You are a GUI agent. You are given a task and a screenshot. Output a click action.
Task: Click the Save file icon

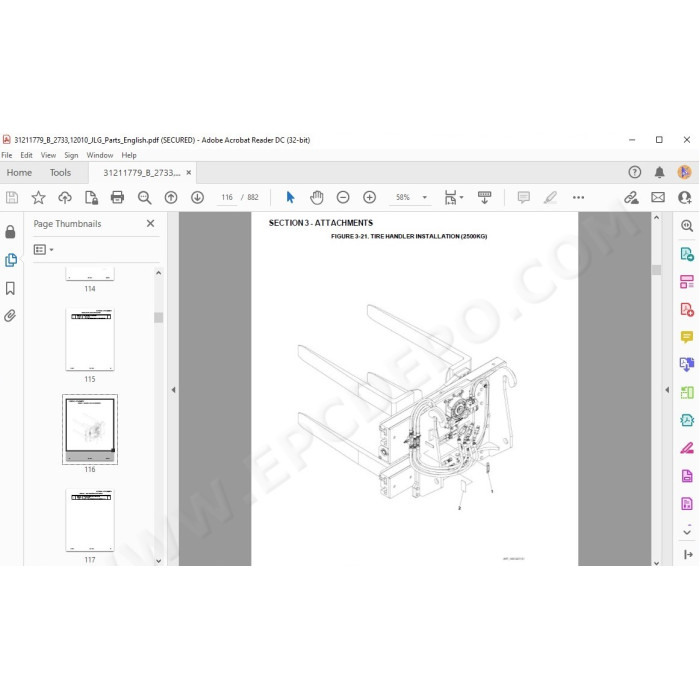pos(12,197)
